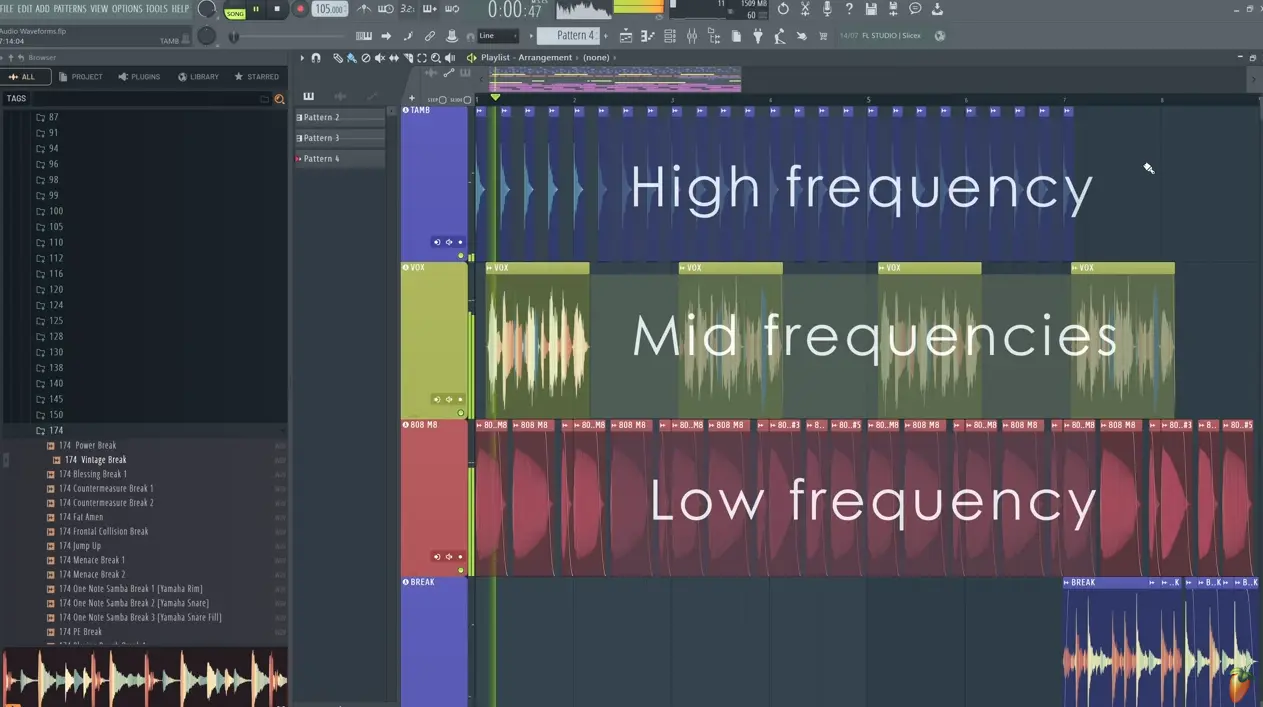1263x707 pixels.
Task: Open the Line snap dropdown
Action: point(498,36)
